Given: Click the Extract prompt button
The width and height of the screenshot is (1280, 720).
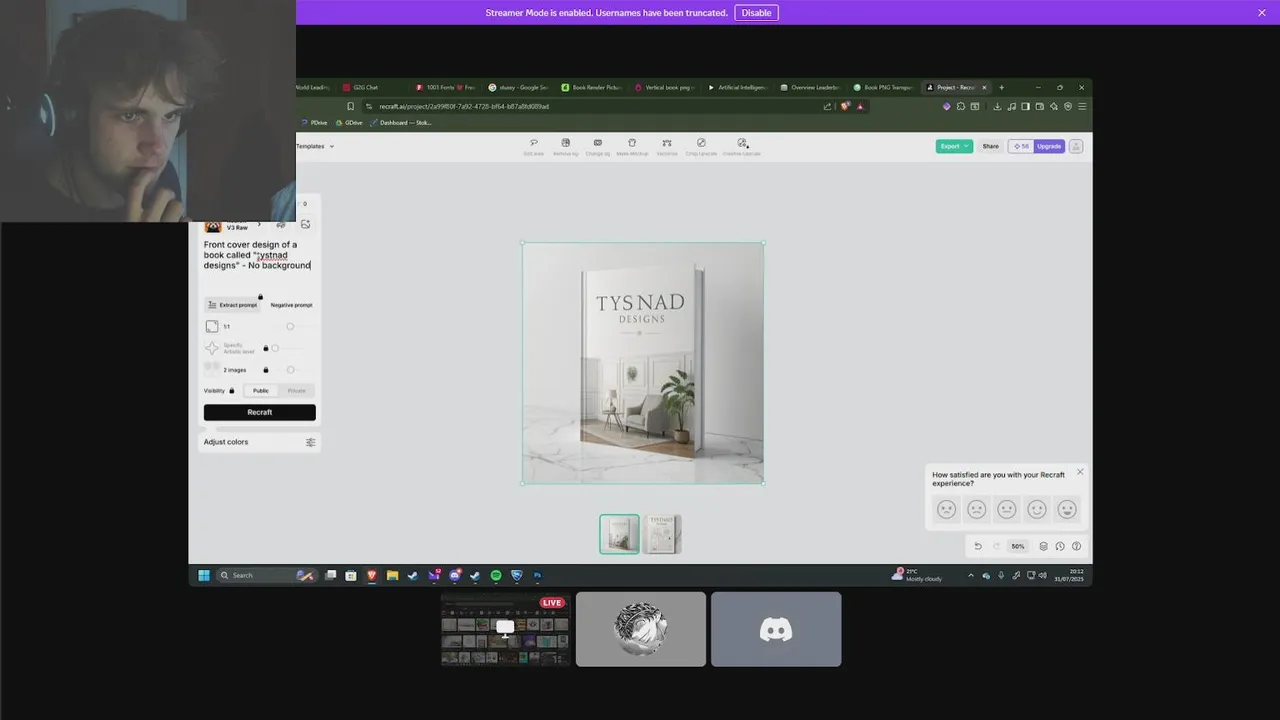Looking at the screenshot, I should [232, 305].
